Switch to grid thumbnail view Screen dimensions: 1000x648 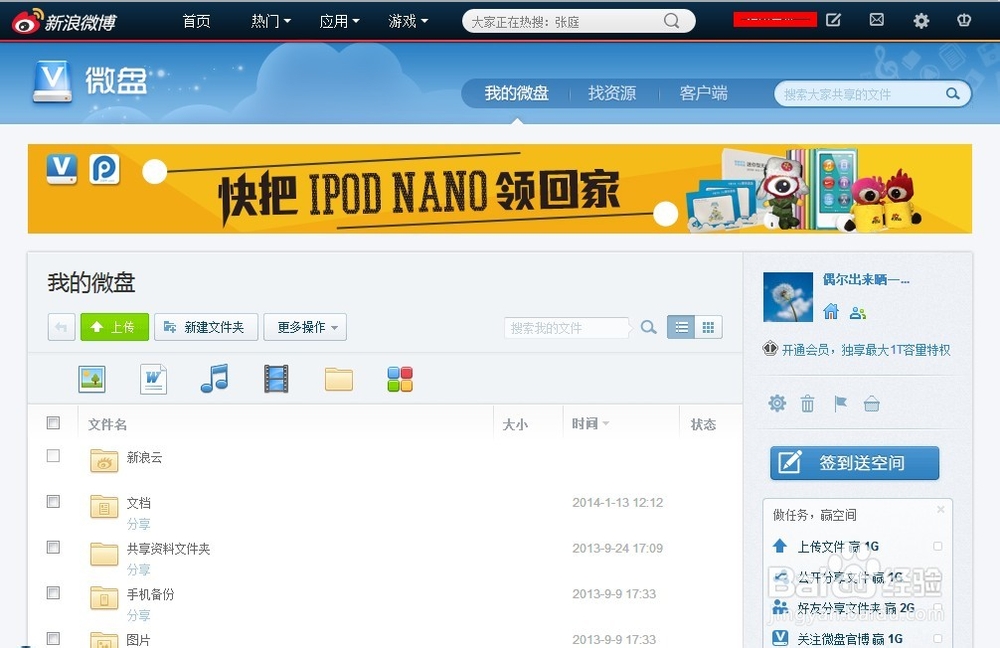(708, 327)
